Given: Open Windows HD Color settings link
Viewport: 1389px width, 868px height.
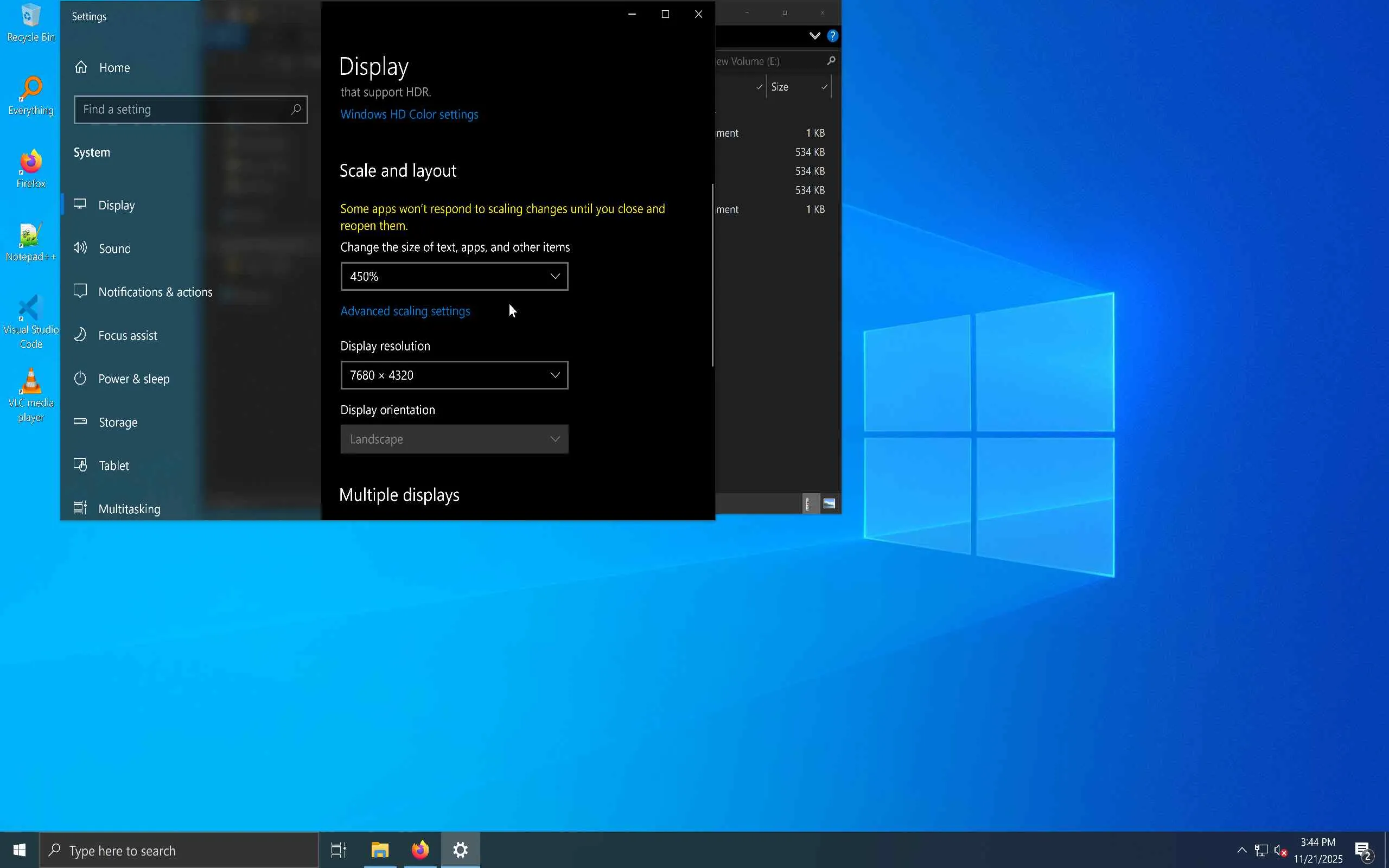Looking at the screenshot, I should tap(409, 114).
